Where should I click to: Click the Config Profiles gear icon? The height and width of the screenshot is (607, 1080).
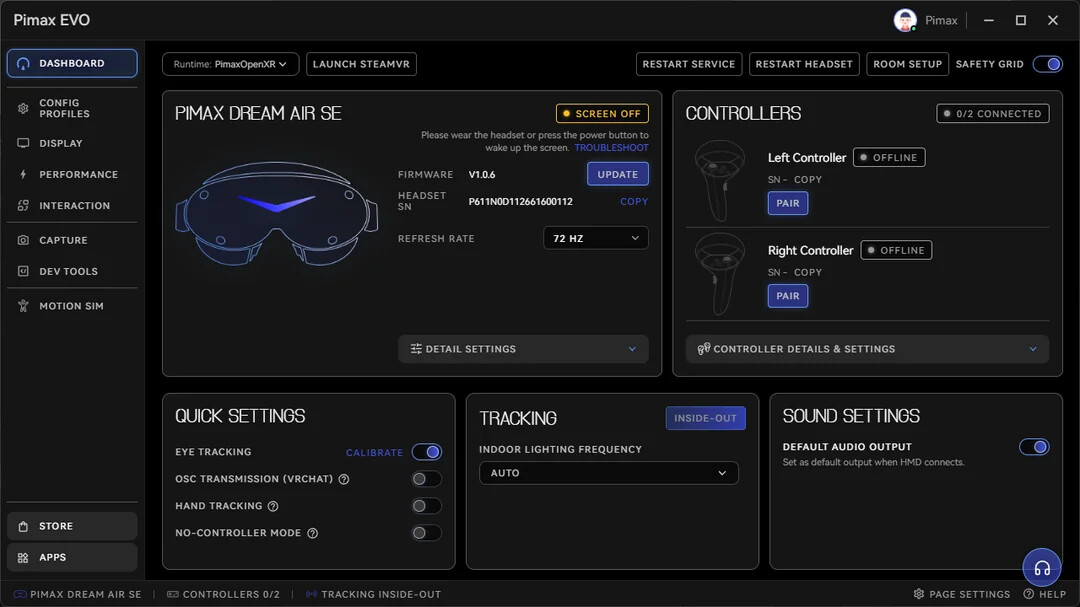click(23, 108)
